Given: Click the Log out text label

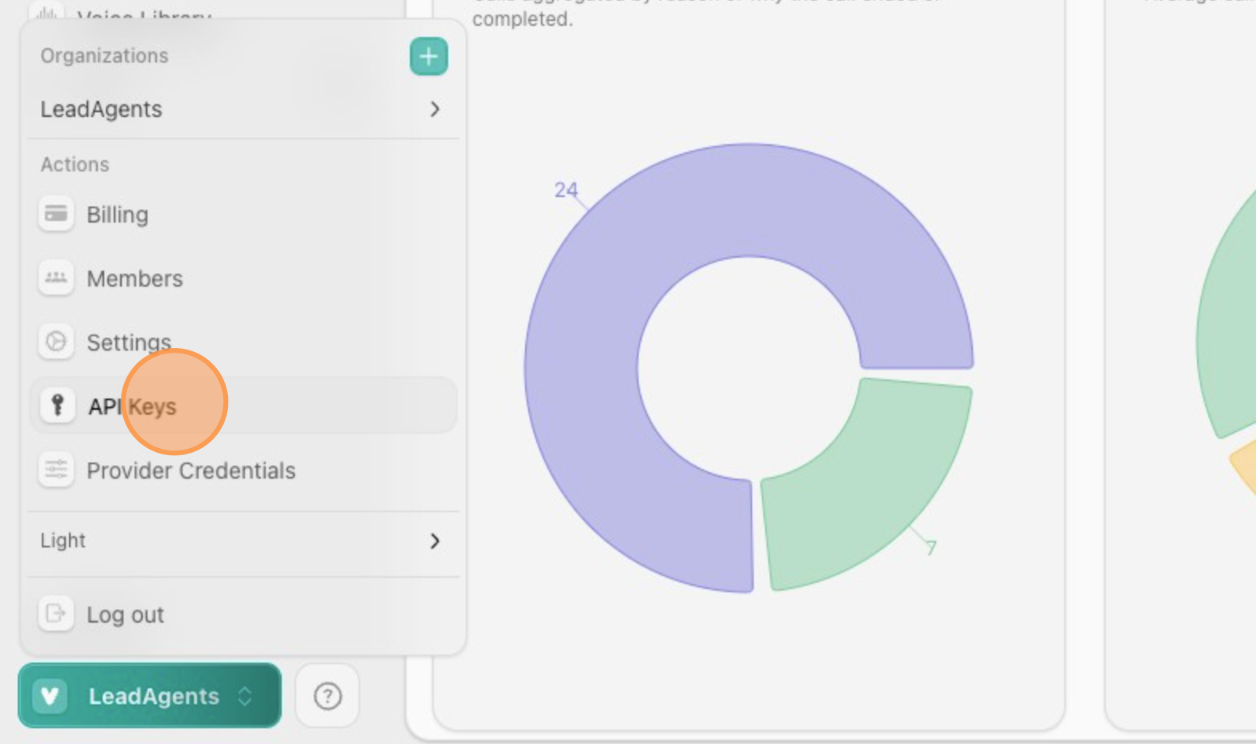Looking at the screenshot, I should [125, 615].
